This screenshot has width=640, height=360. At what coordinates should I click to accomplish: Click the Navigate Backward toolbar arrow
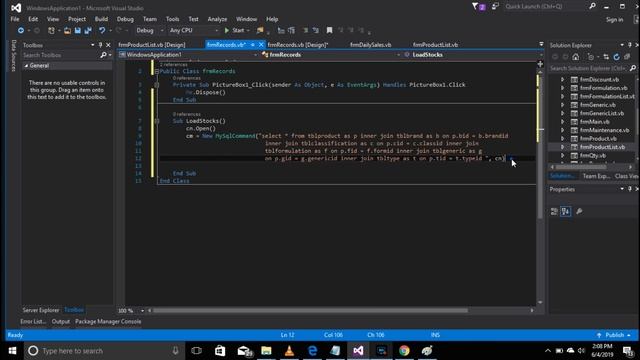click(x=20, y=31)
